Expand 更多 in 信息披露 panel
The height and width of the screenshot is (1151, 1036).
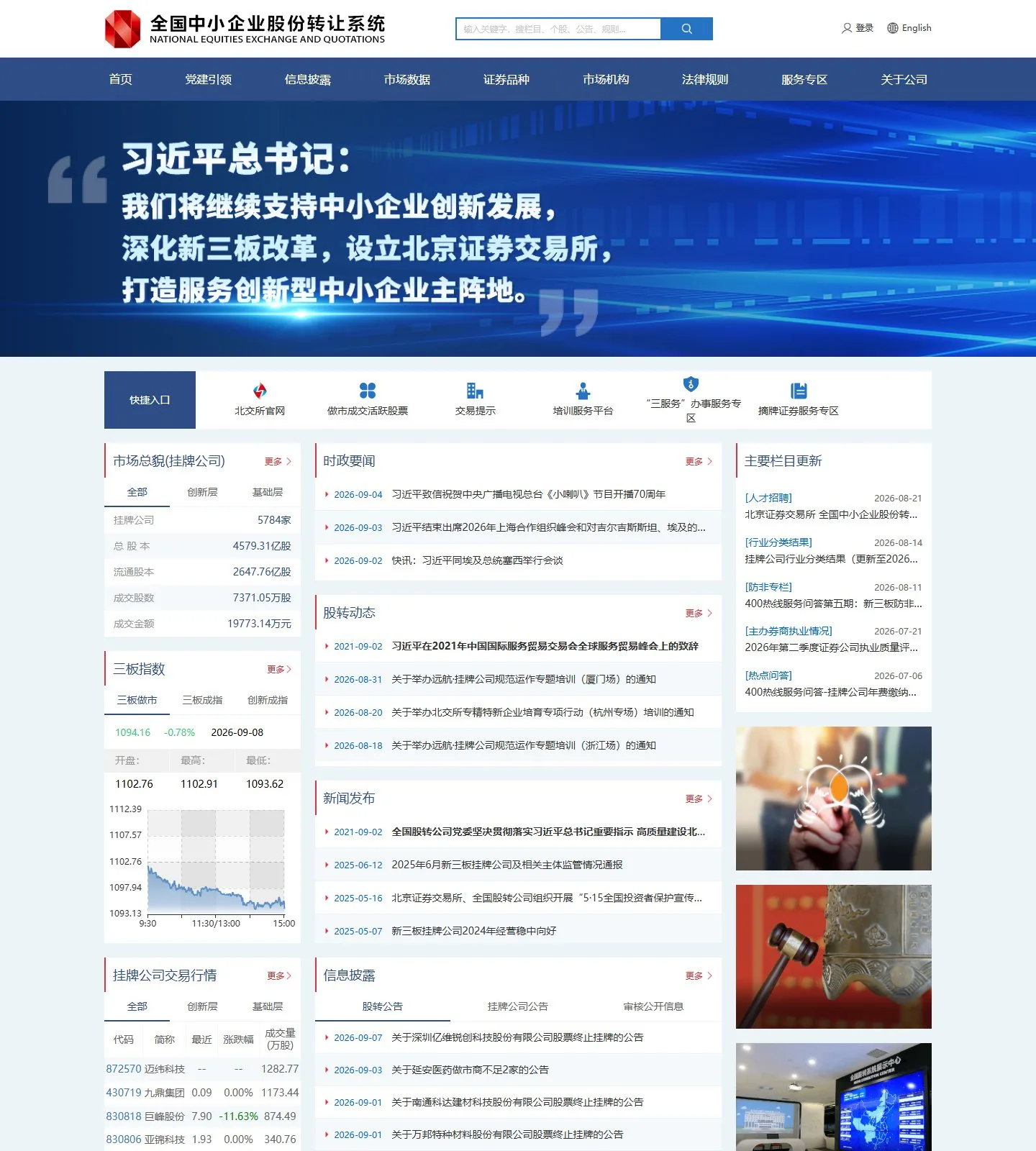[699, 975]
